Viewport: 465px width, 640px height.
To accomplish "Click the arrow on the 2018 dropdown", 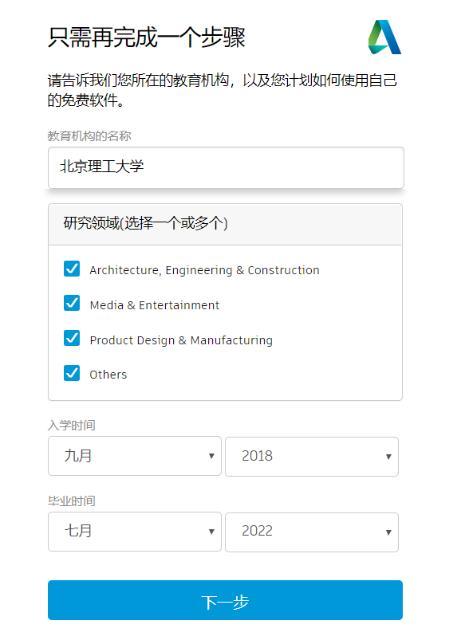I will [x=388, y=457].
